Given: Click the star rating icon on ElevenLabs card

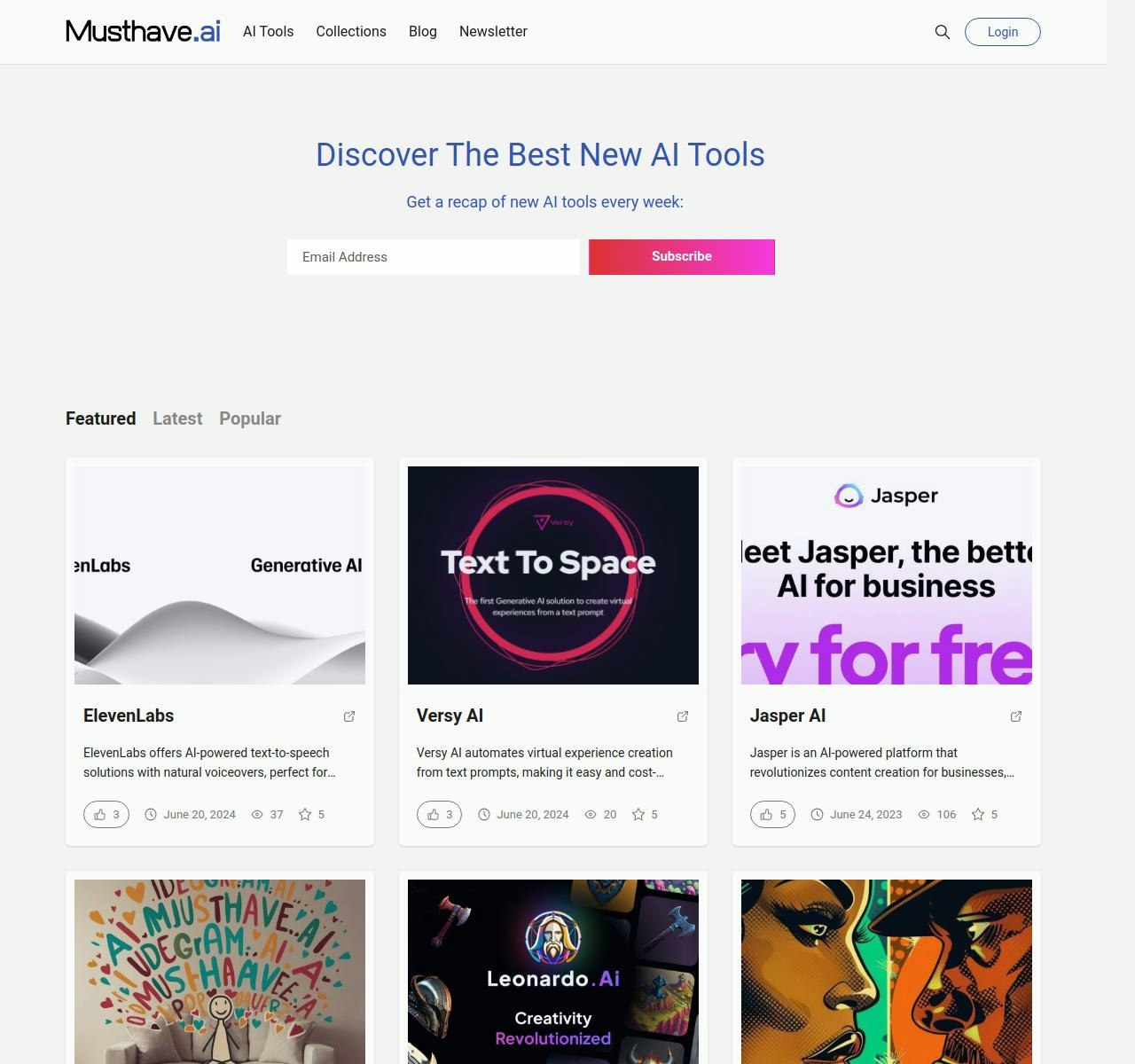Looking at the screenshot, I should [x=305, y=814].
